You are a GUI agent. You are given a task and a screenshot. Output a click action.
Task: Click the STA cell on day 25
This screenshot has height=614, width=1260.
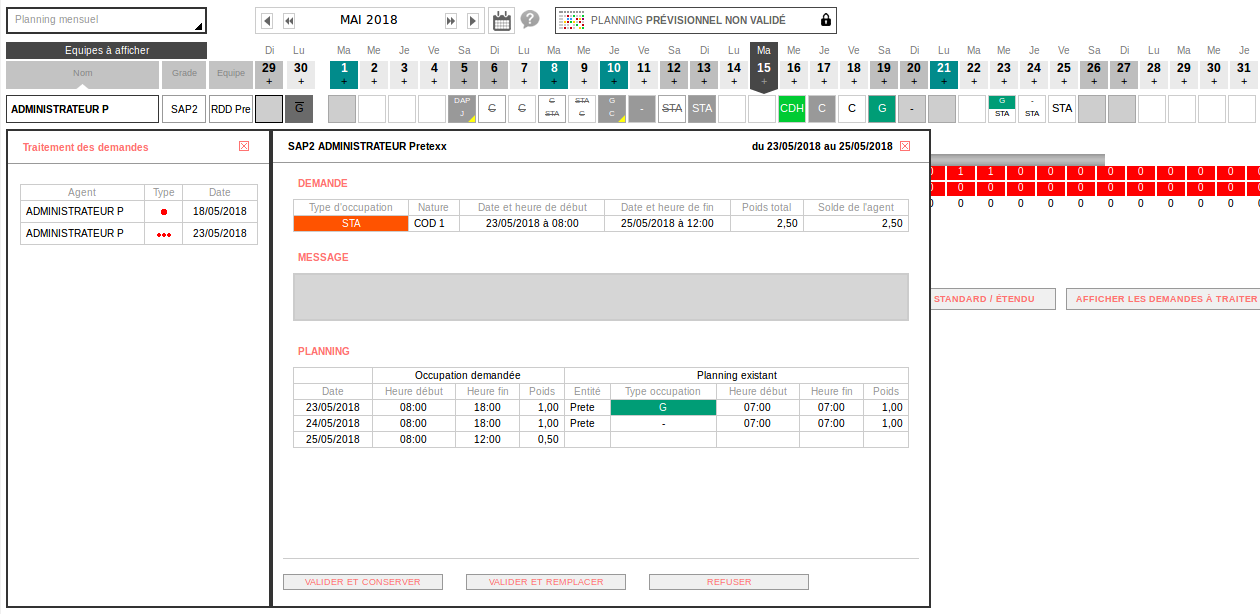point(1062,108)
